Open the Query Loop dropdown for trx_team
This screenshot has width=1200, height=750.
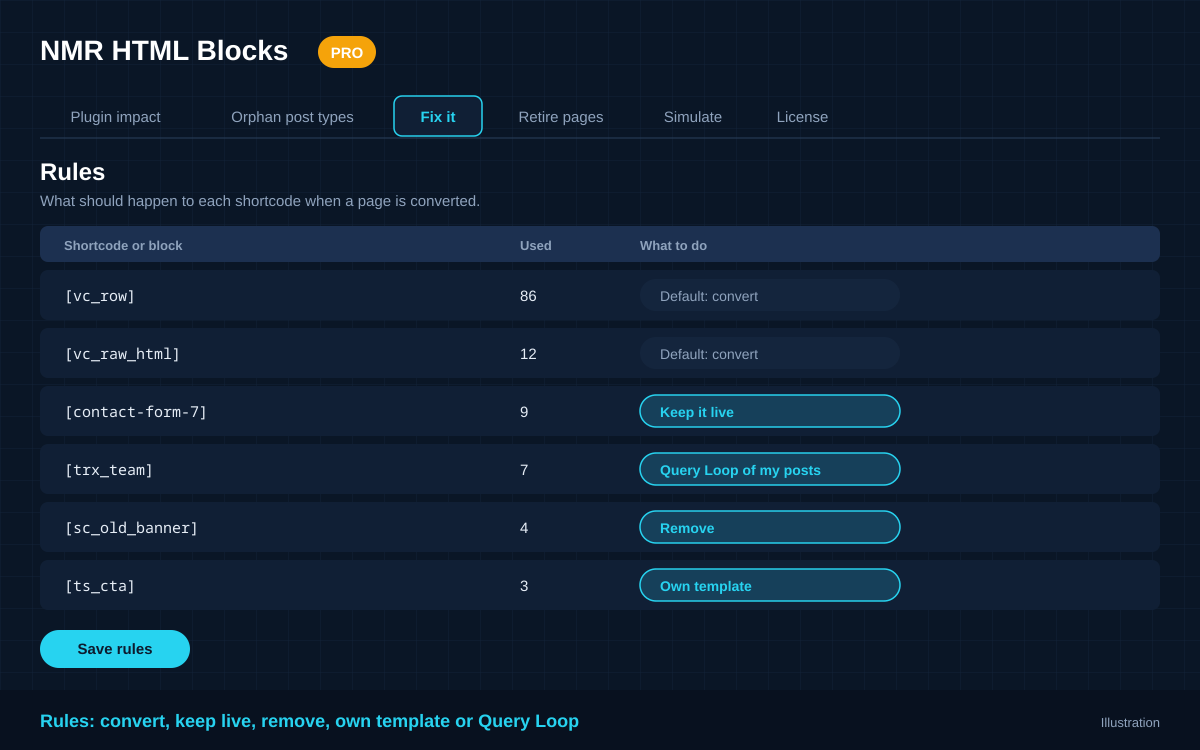[x=770, y=469]
